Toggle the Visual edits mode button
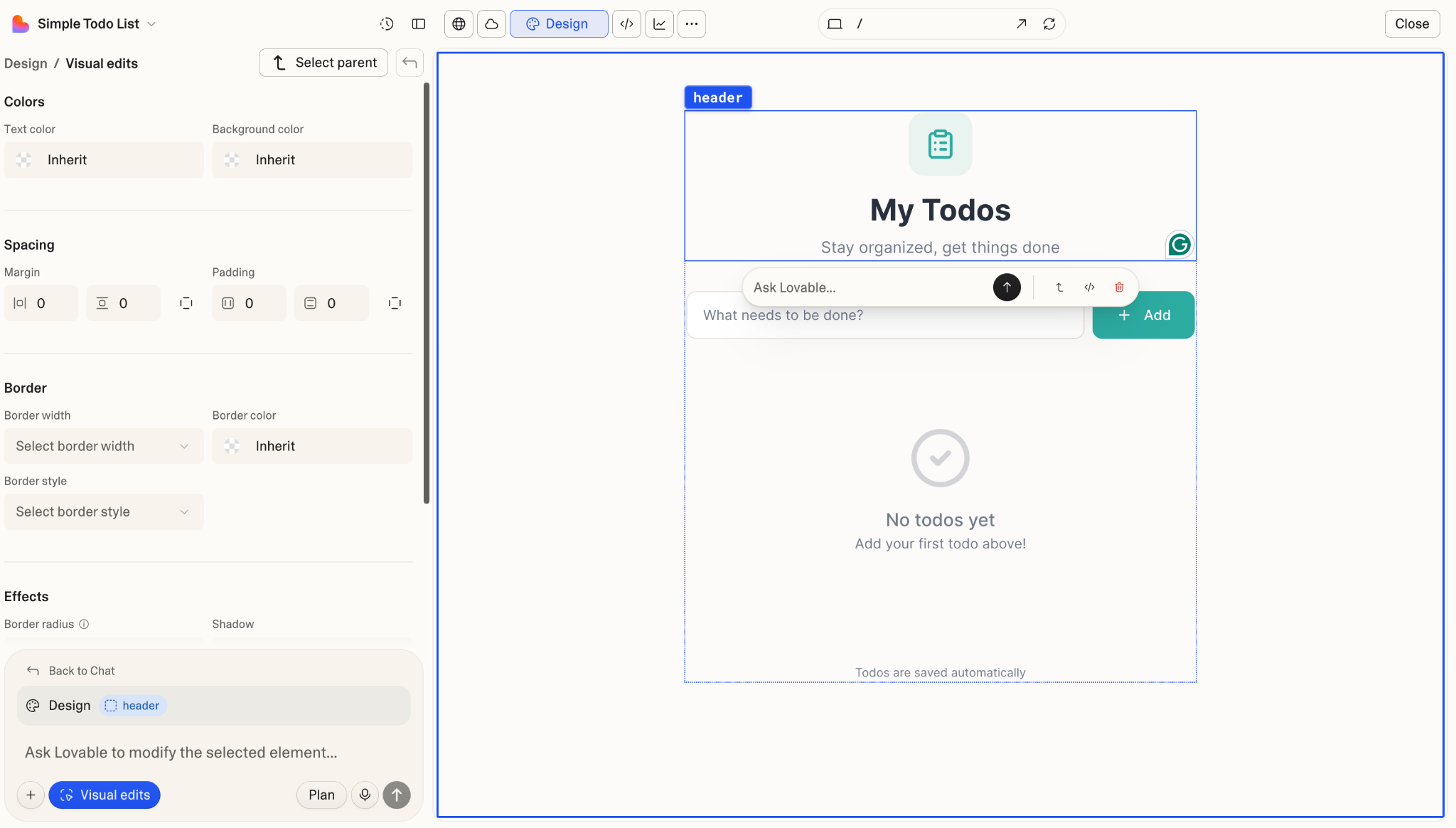The width and height of the screenshot is (1456, 828). click(105, 795)
